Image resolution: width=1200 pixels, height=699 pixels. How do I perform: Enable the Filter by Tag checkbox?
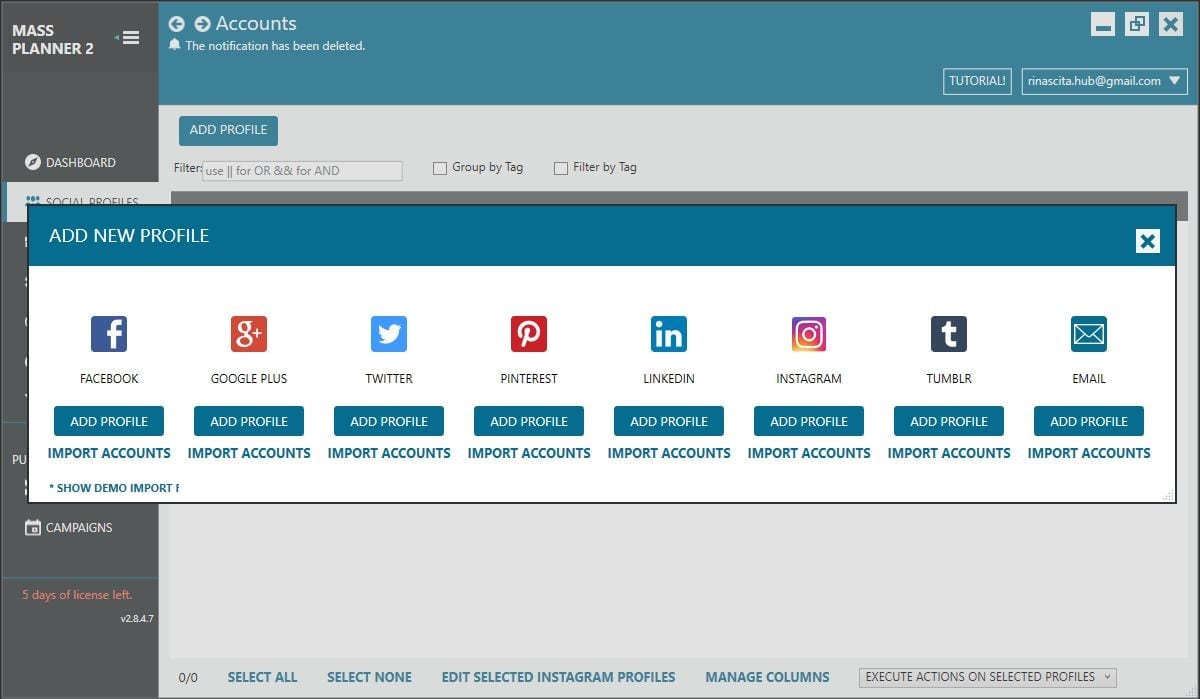pos(561,168)
